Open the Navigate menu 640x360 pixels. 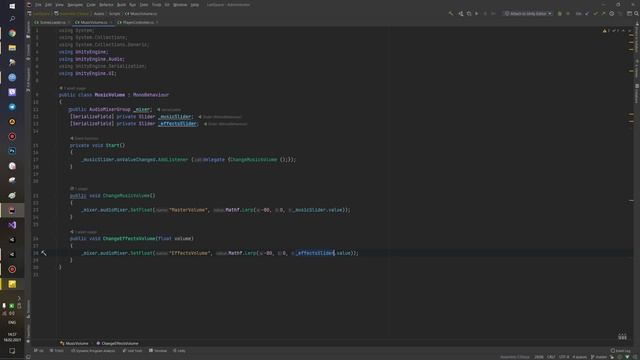[75, 5]
